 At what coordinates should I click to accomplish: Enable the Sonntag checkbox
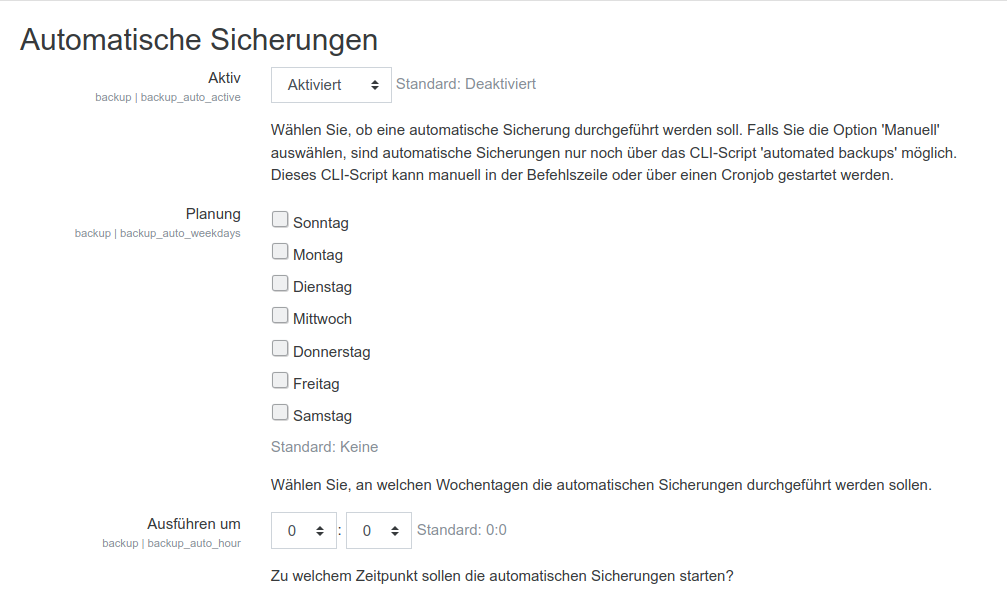point(280,220)
